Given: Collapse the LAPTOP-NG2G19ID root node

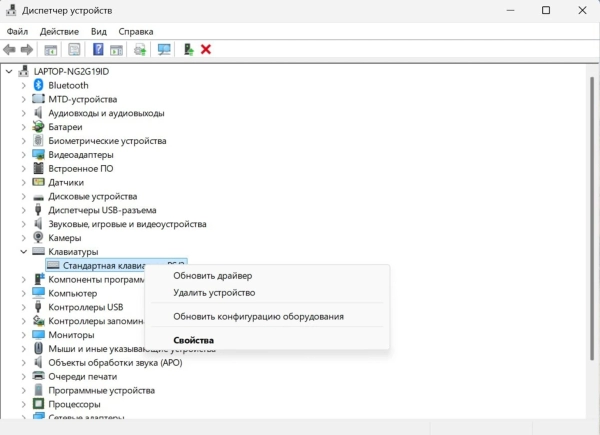Looking at the screenshot, I should (9, 71).
